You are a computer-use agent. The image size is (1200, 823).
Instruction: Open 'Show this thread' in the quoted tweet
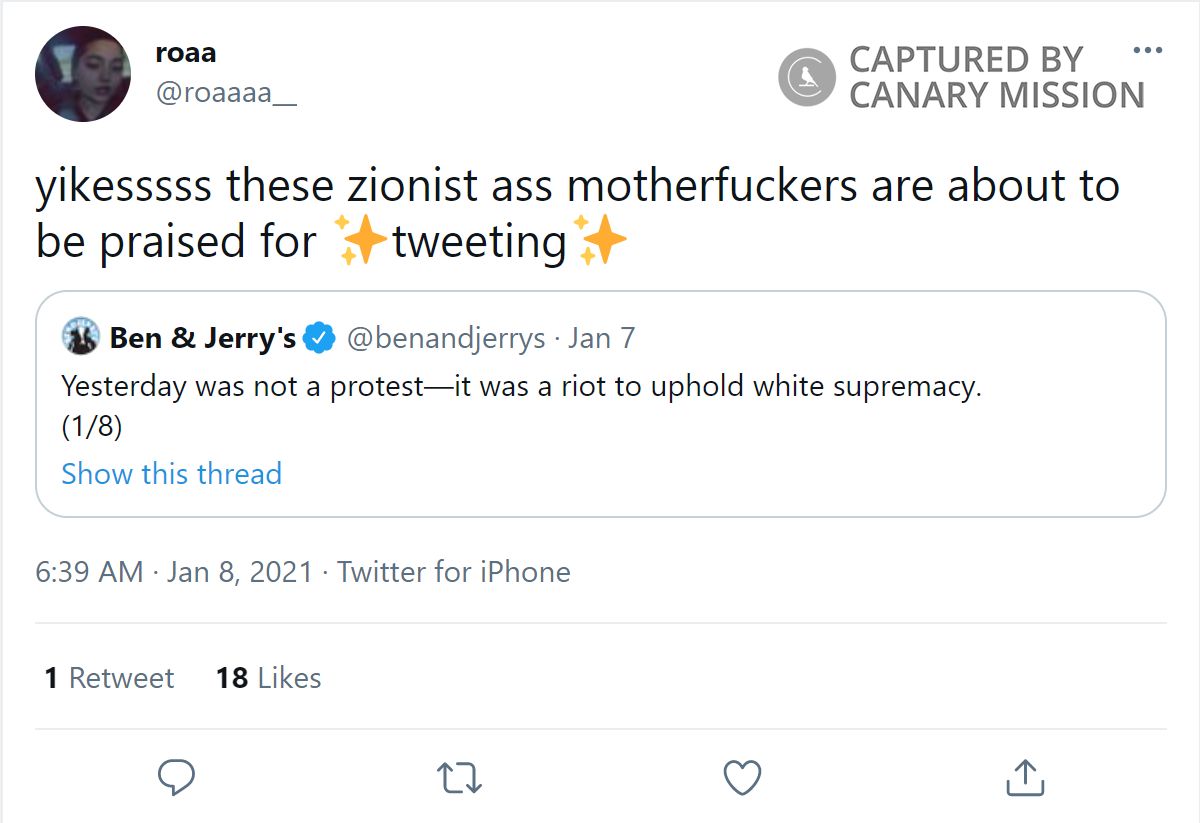pyautogui.click(x=171, y=473)
